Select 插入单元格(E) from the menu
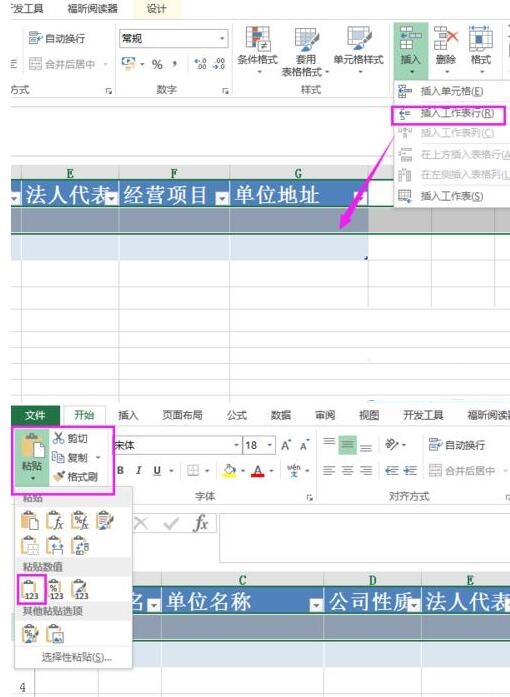 pos(452,92)
